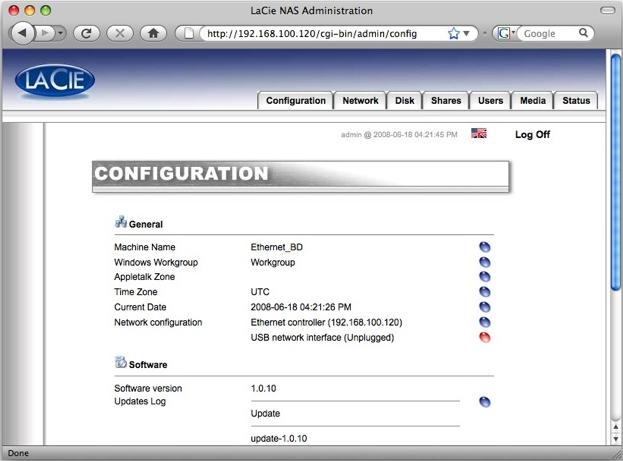Click the LaCie logo
The image size is (623, 461).
click(55, 82)
